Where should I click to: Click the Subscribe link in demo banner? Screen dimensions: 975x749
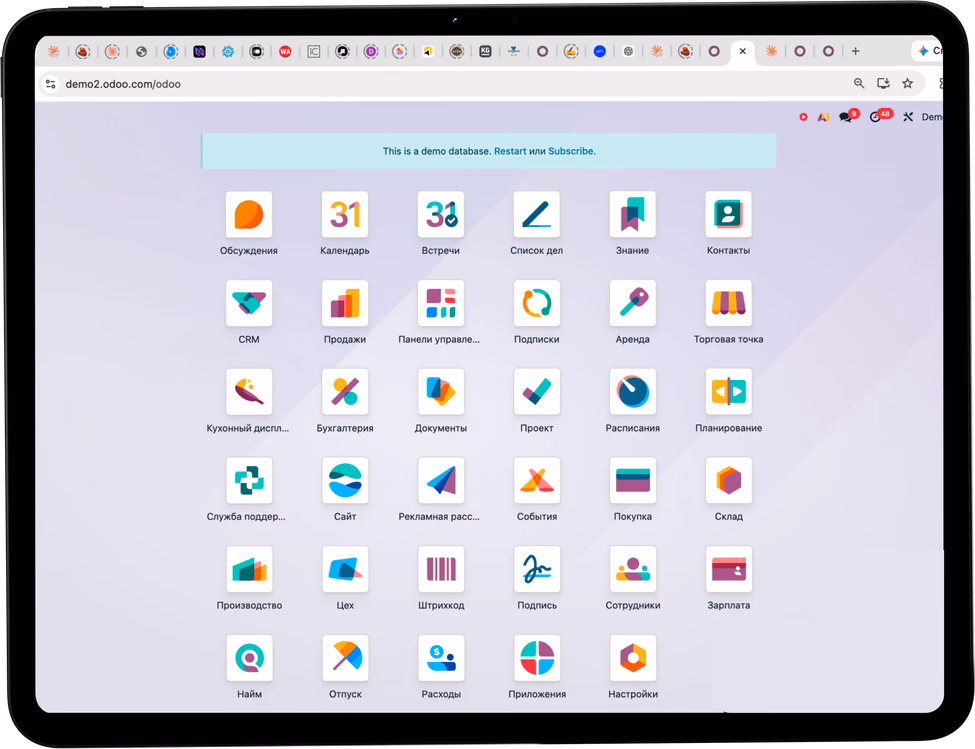(570, 151)
